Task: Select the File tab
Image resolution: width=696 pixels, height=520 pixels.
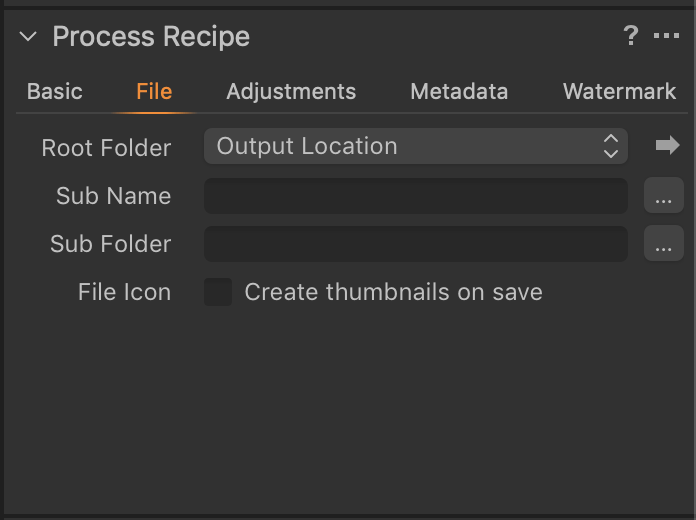Action: pos(154,92)
